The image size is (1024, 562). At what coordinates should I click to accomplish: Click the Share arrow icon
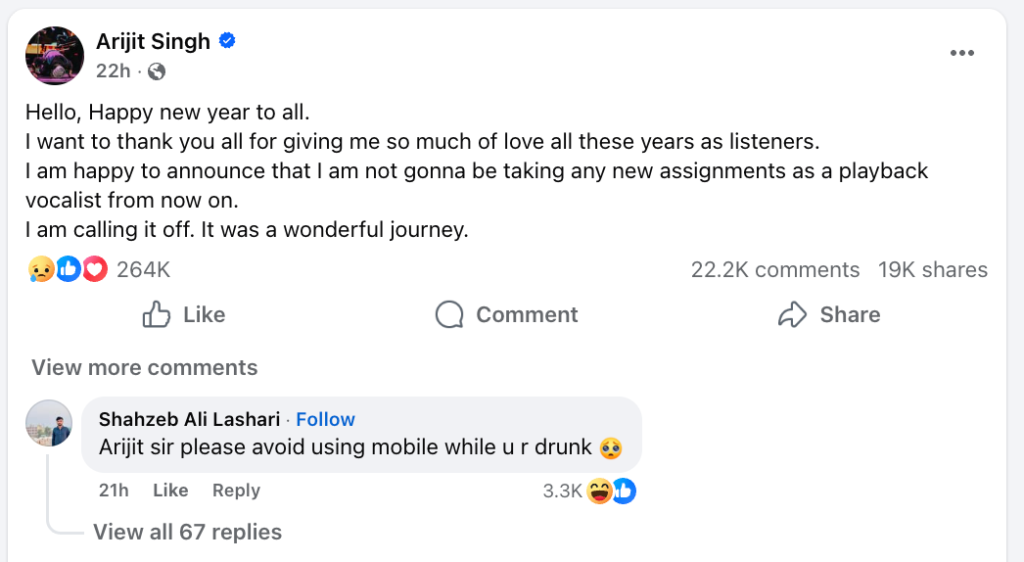pos(792,314)
